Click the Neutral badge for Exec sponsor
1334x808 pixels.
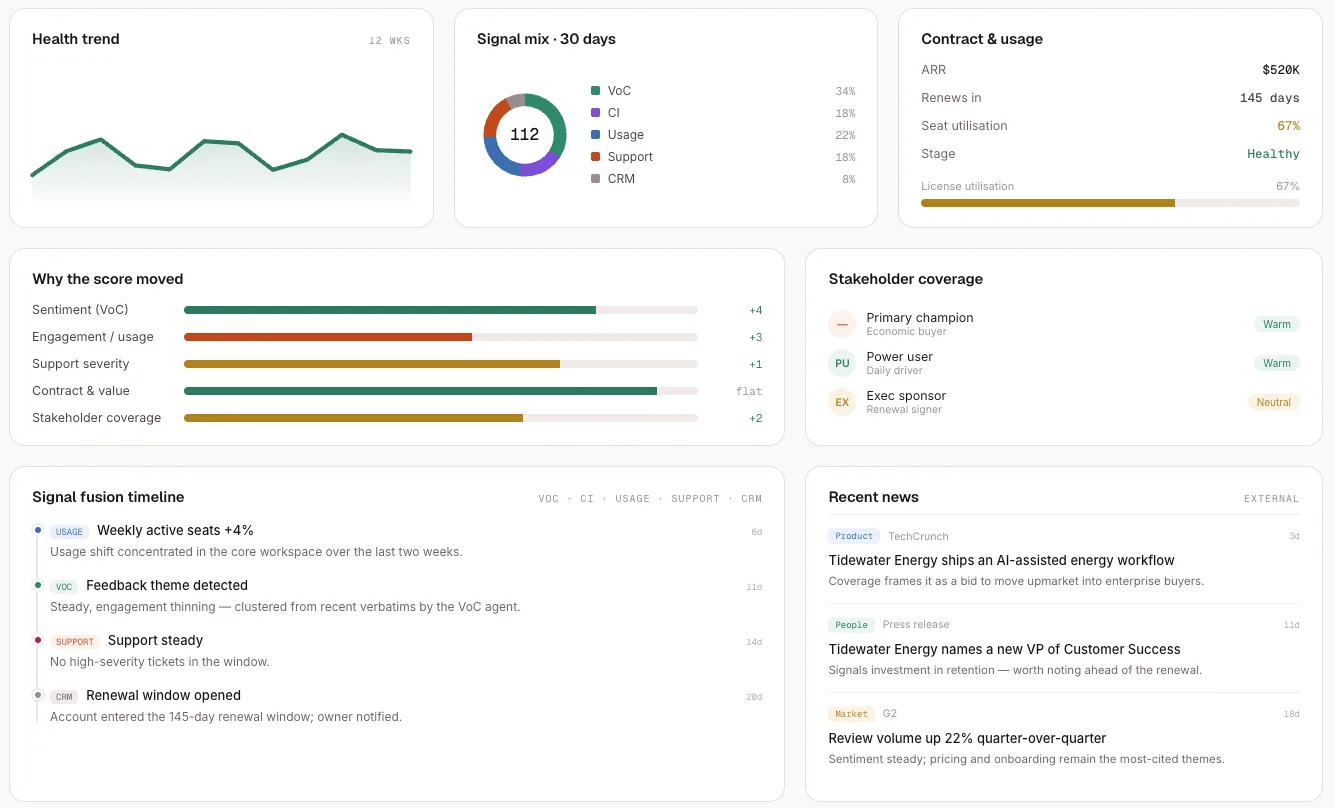click(1273, 402)
